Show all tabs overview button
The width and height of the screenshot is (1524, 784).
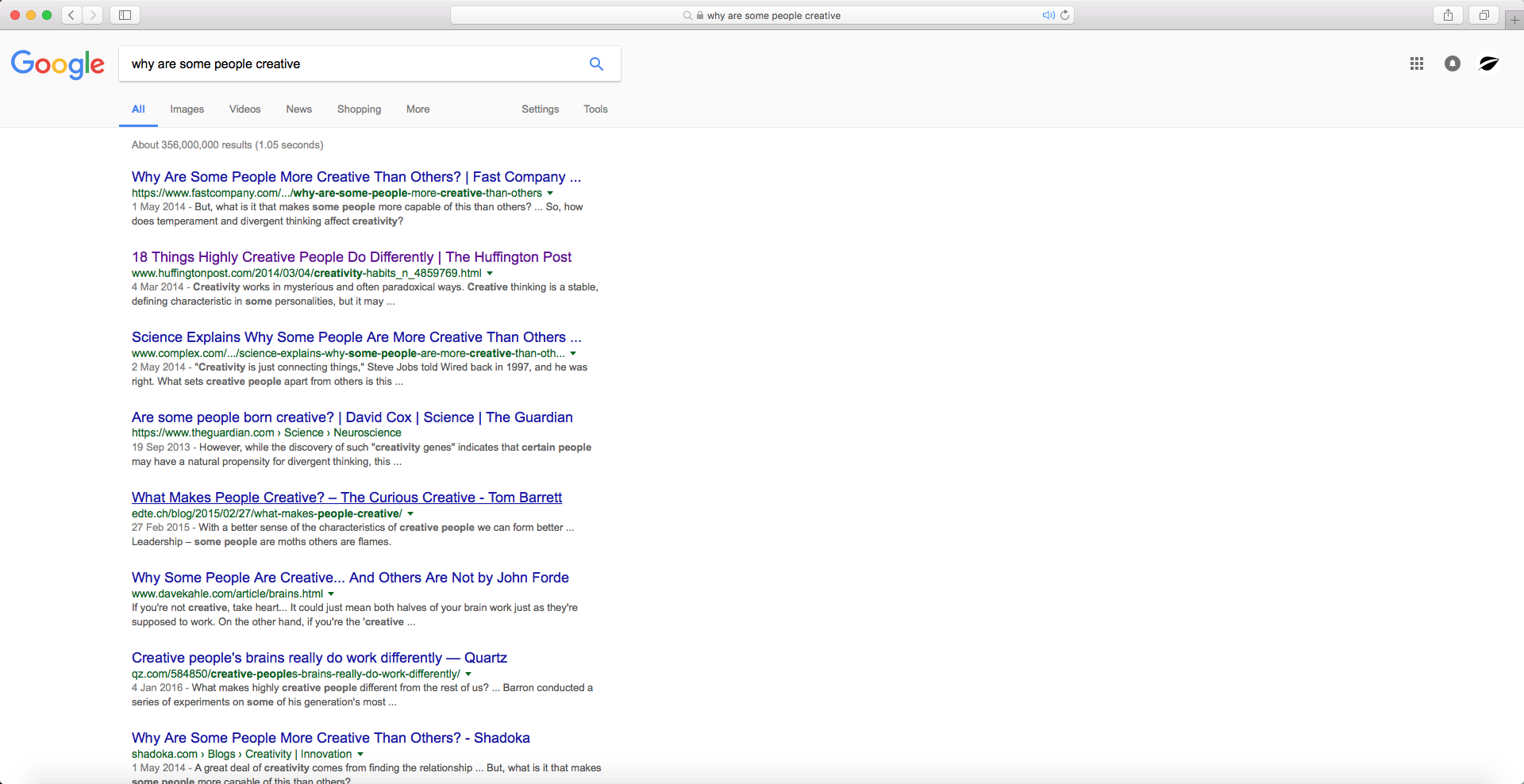[x=1484, y=15]
